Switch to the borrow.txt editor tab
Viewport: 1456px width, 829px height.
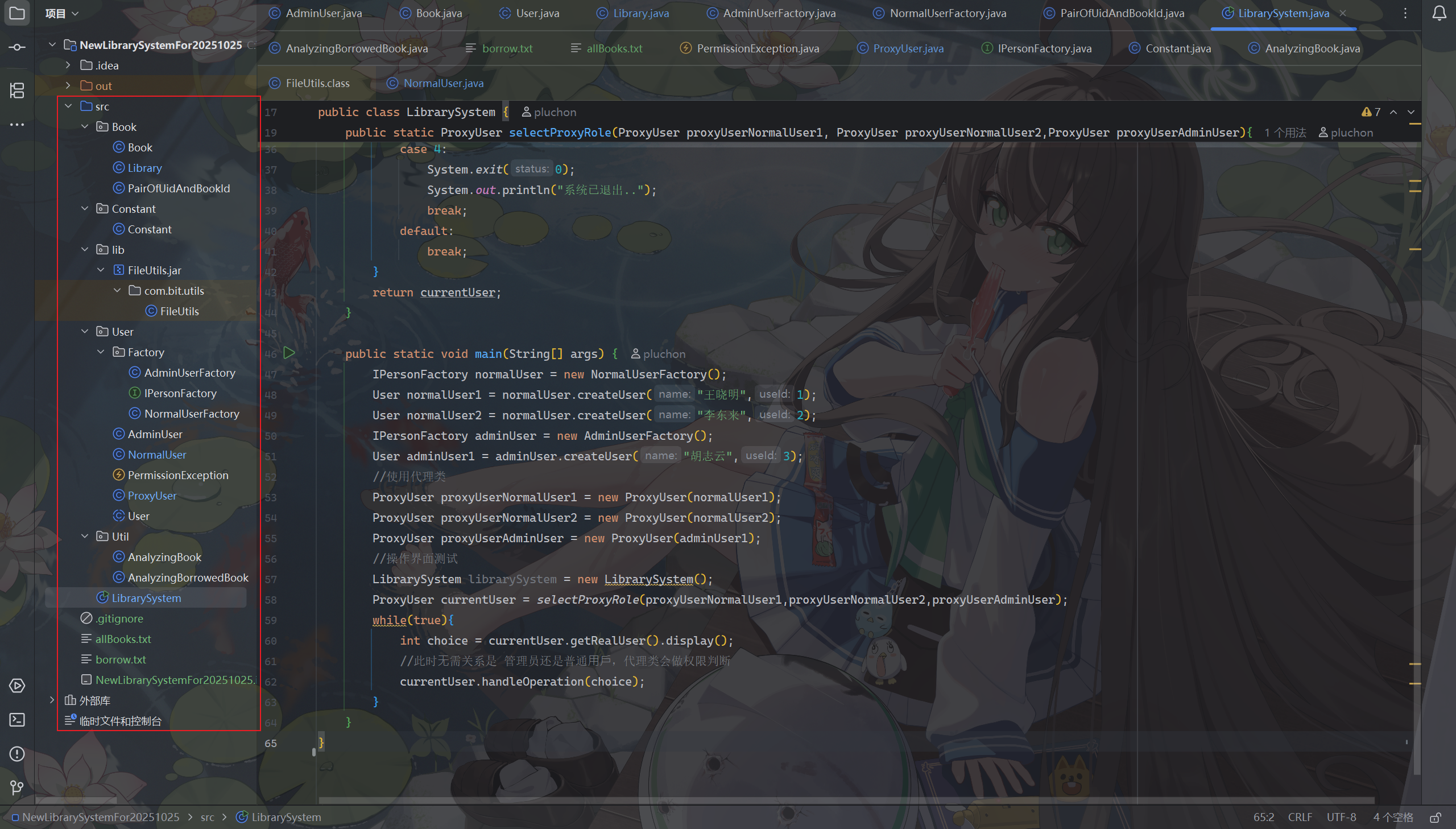[x=506, y=48]
